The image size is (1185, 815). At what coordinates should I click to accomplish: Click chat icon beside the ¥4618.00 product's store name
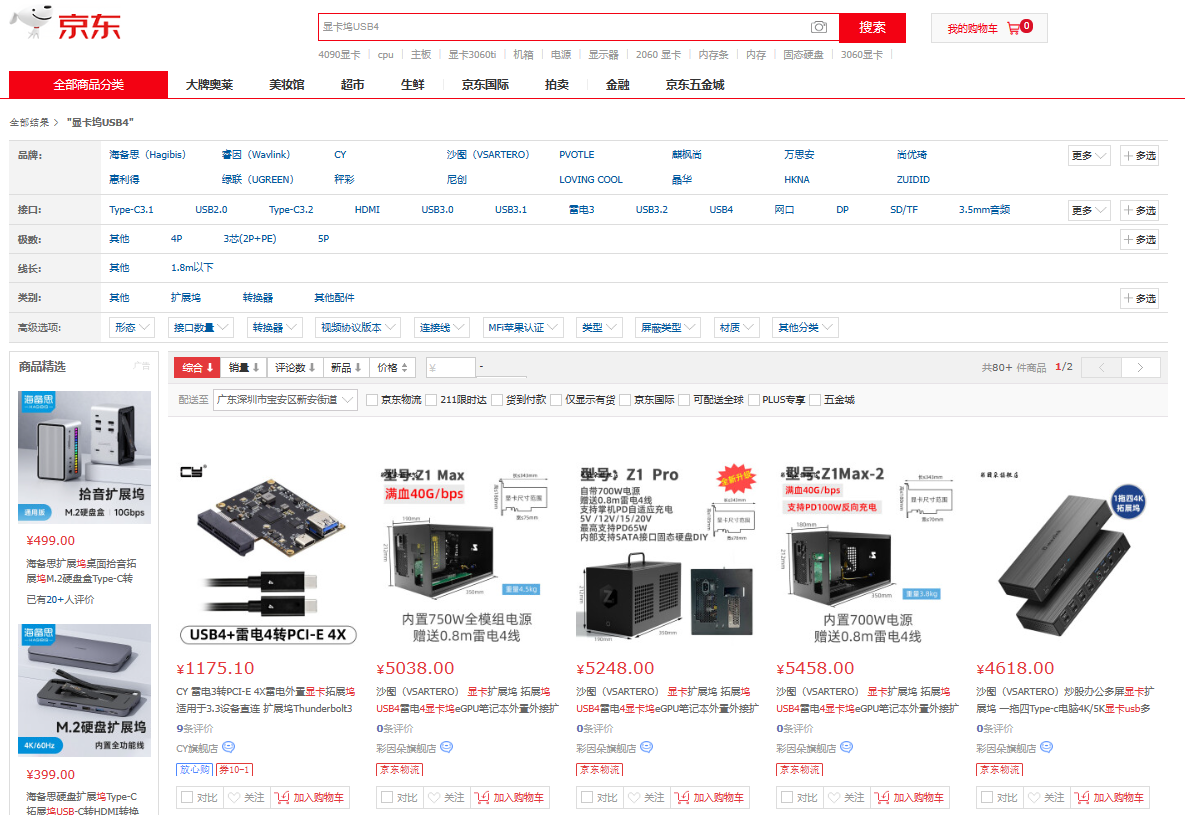1047,747
